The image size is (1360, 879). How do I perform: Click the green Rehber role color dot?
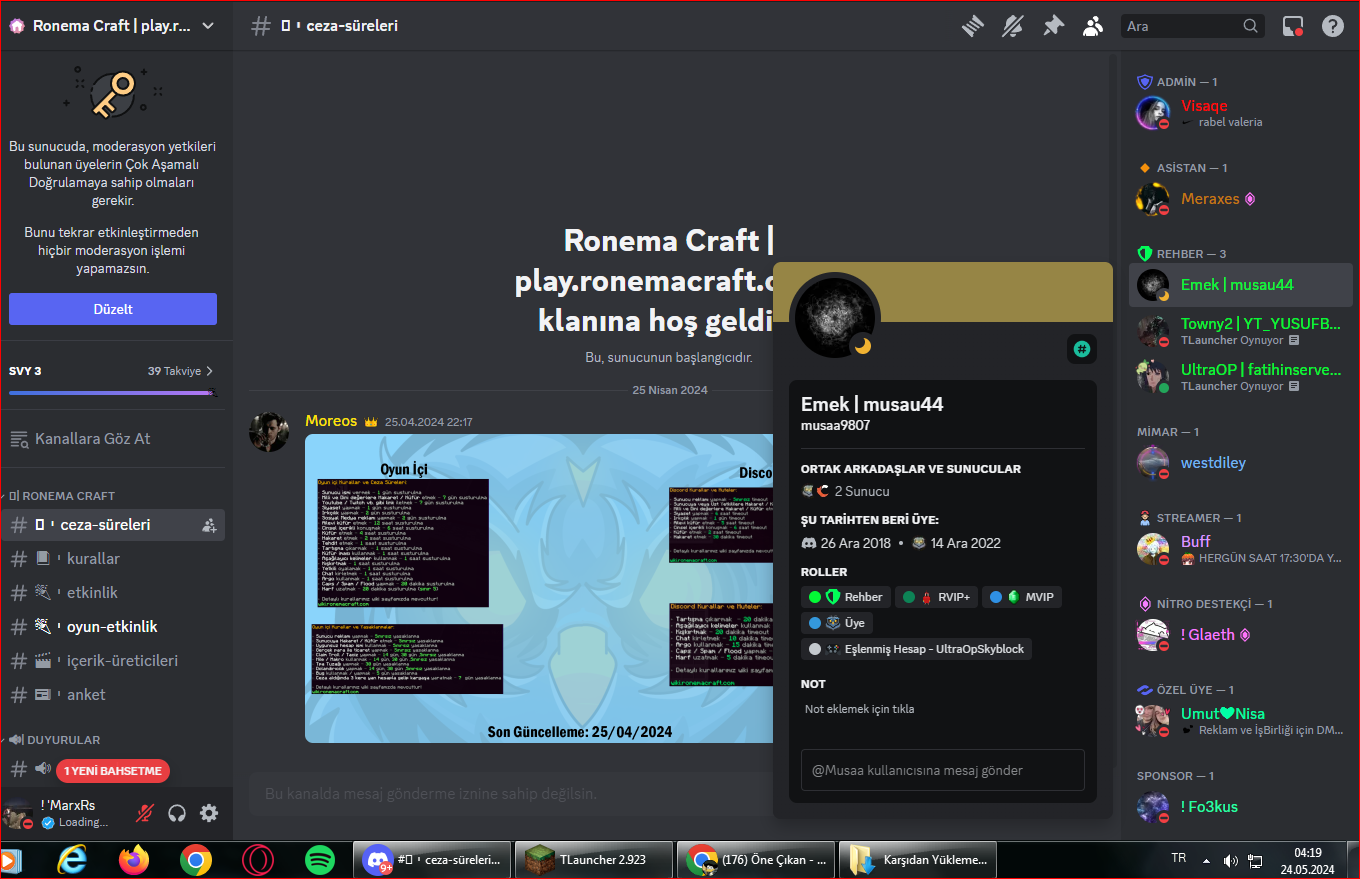coord(815,597)
